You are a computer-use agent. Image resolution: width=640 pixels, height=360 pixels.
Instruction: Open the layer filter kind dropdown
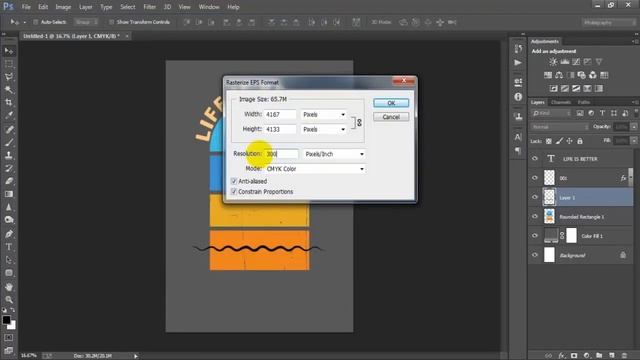click(551, 113)
